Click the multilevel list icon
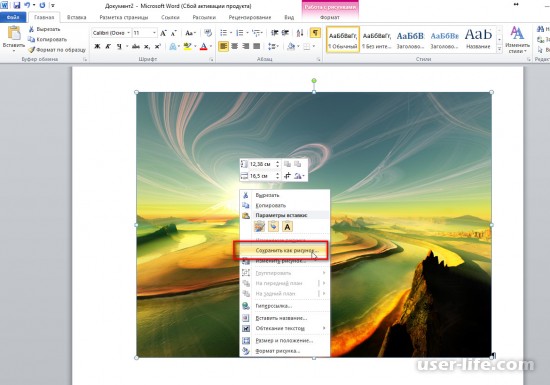This screenshot has height=385, width=550. click(256, 33)
